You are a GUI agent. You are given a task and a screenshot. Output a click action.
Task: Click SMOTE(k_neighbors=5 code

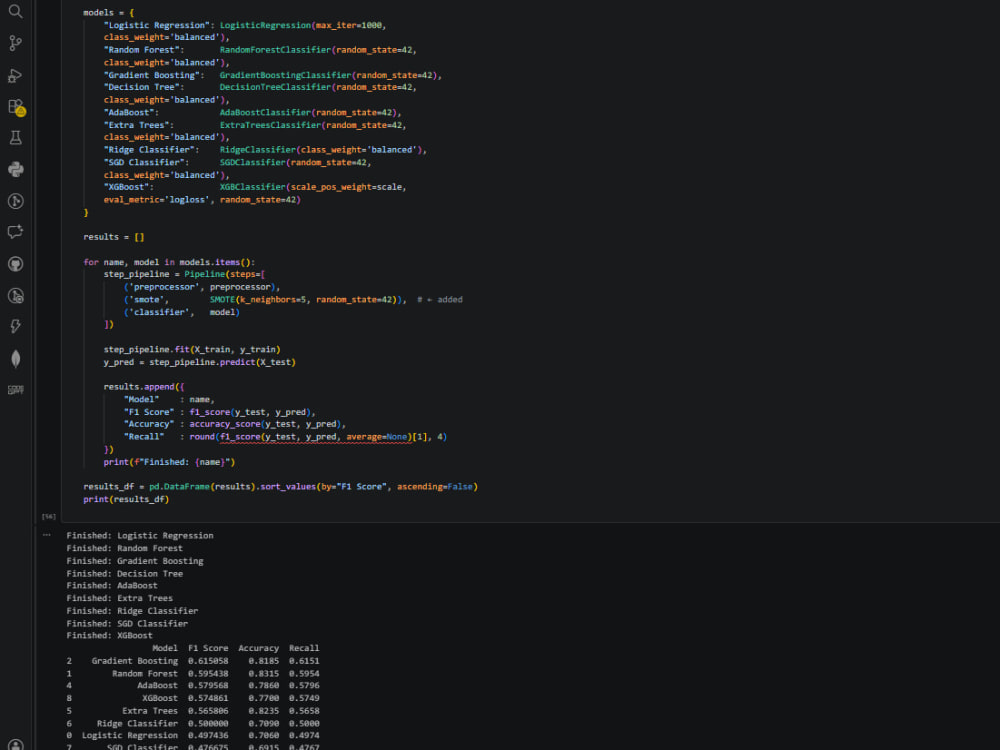click(259, 300)
